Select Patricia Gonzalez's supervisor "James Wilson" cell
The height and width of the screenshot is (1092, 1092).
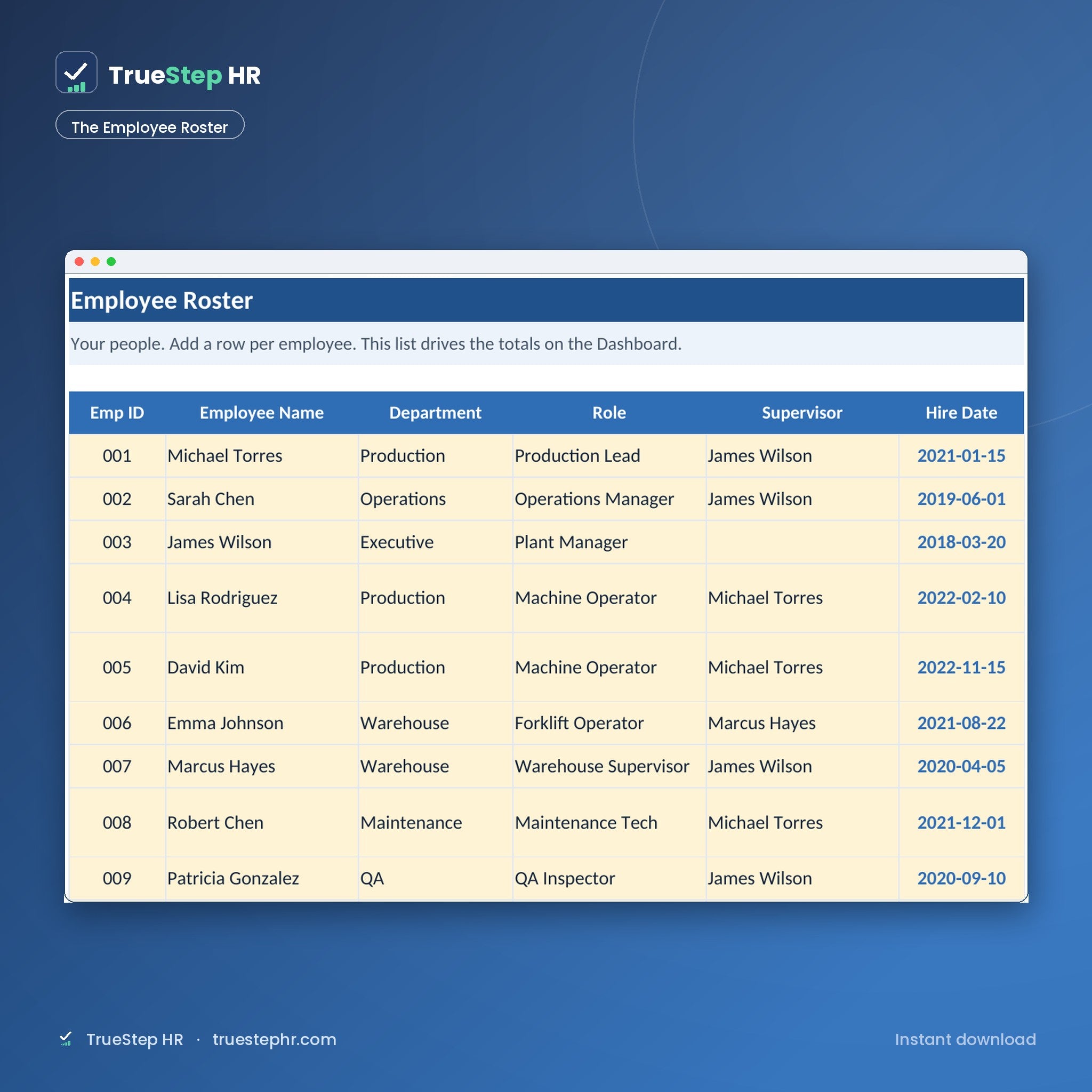(x=802, y=878)
